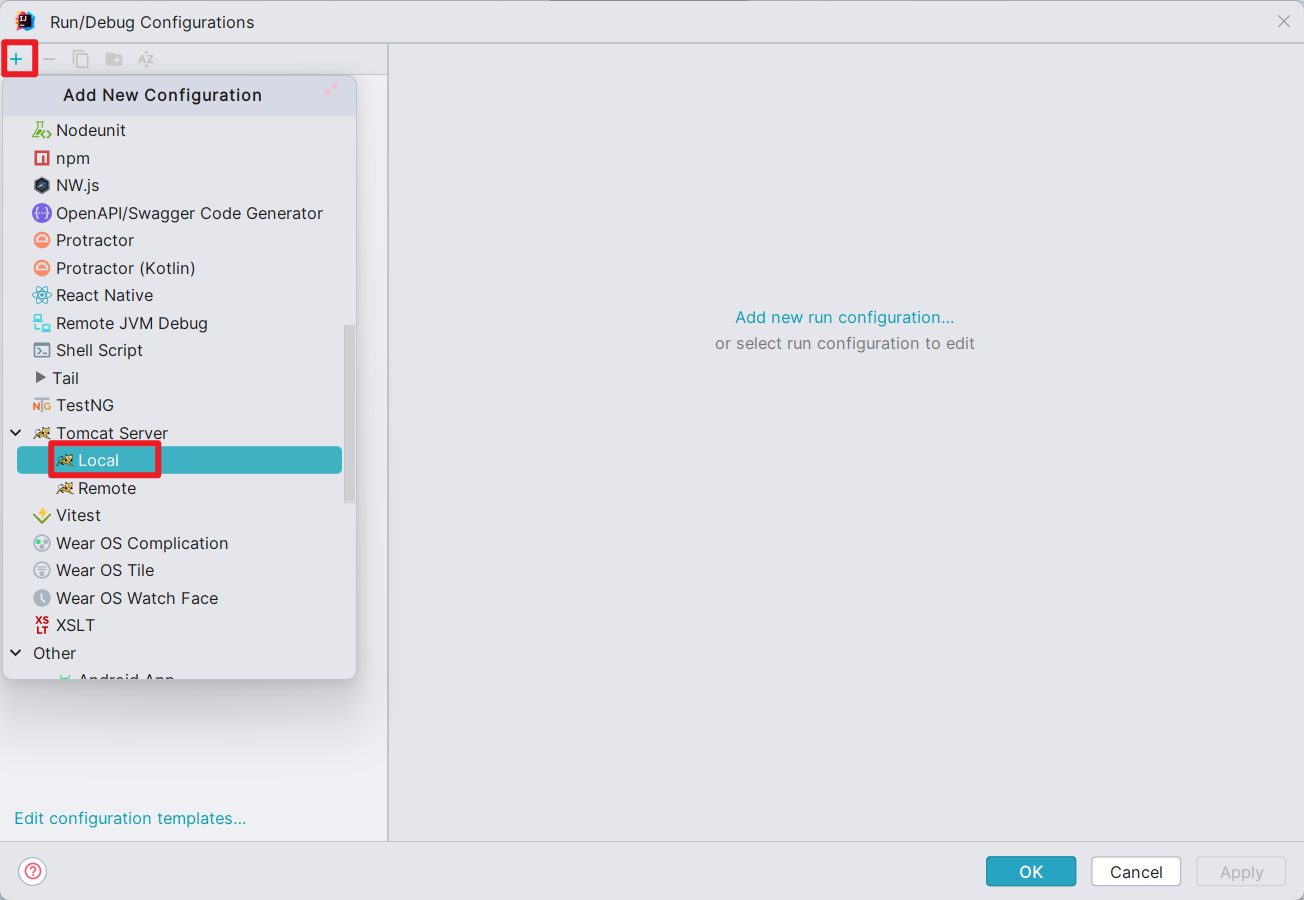Click the move-into-new-folder toolbar icon
Image resolution: width=1304 pixels, height=900 pixels.
(114, 59)
